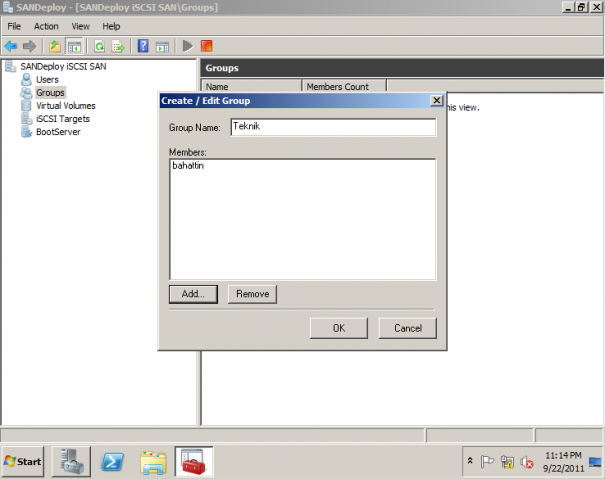Sort by the Members Count column header
This screenshot has height=479, width=605.
pyautogui.click(x=344, y=86)
